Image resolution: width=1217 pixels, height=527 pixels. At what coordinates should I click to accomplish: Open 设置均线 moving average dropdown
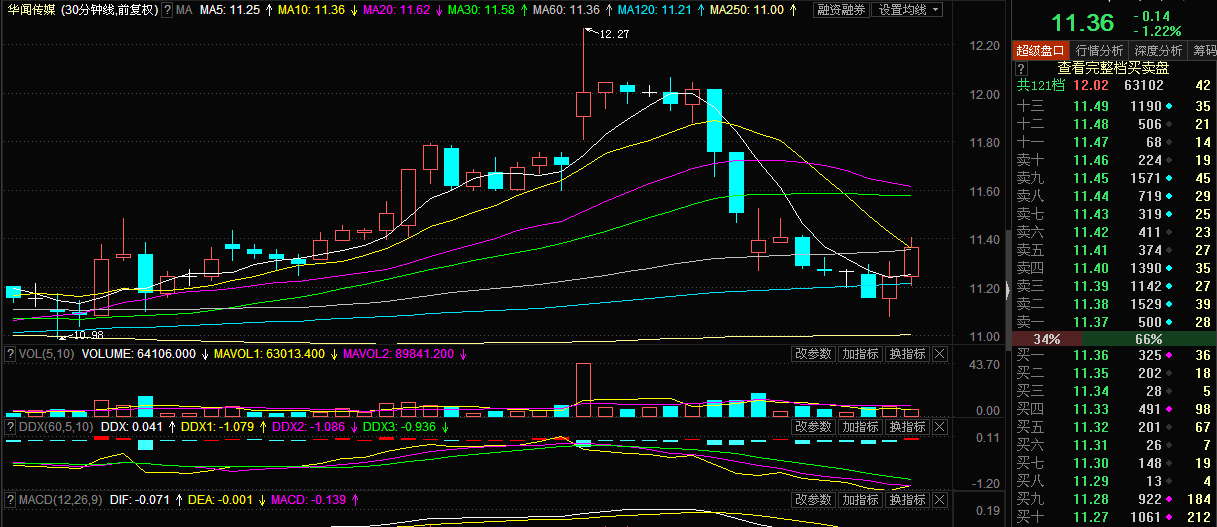tap(909, 10)
